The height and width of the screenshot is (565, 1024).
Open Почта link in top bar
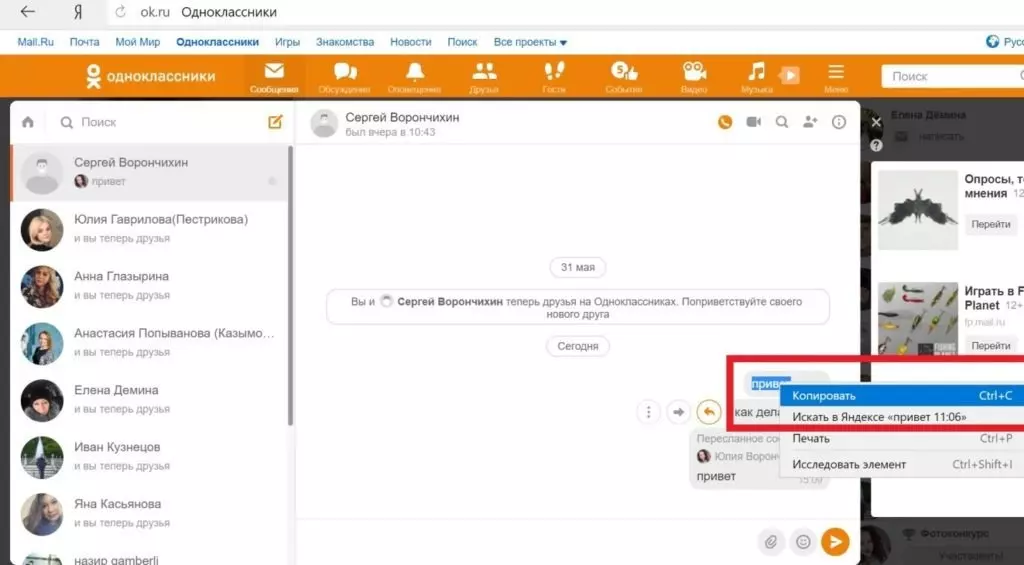(x=84, y=42)
